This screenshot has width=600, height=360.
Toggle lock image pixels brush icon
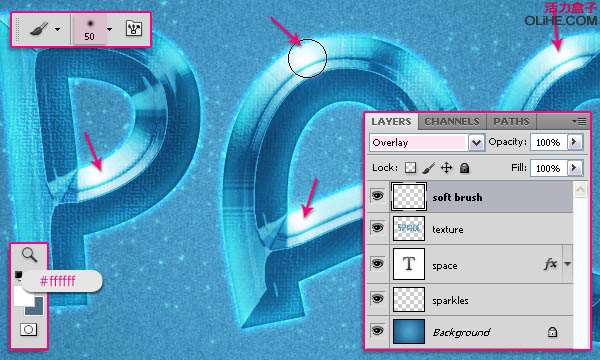pos(429,168)
